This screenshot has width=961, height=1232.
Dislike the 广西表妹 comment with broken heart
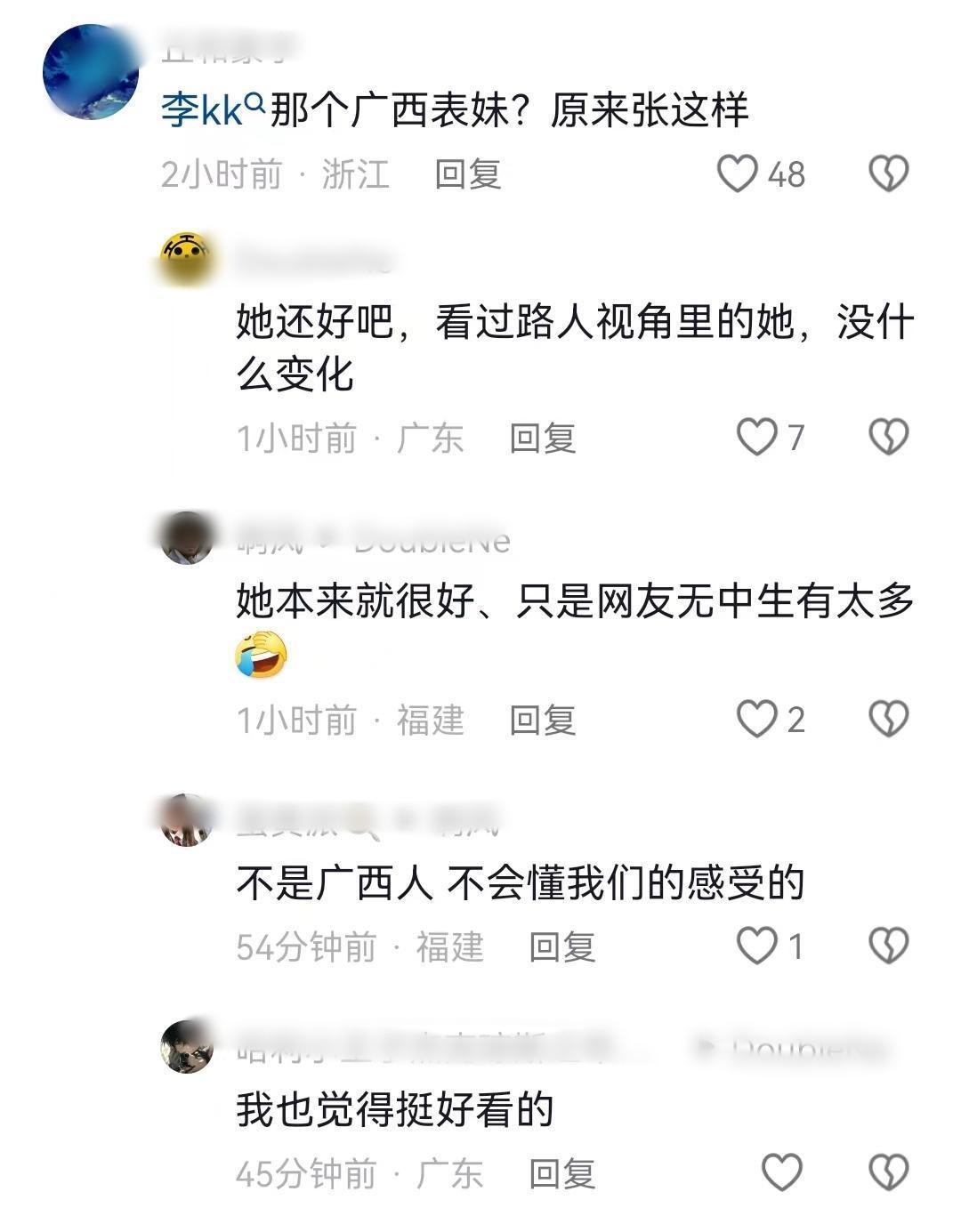pyautogui.click(x=888, y=173)
